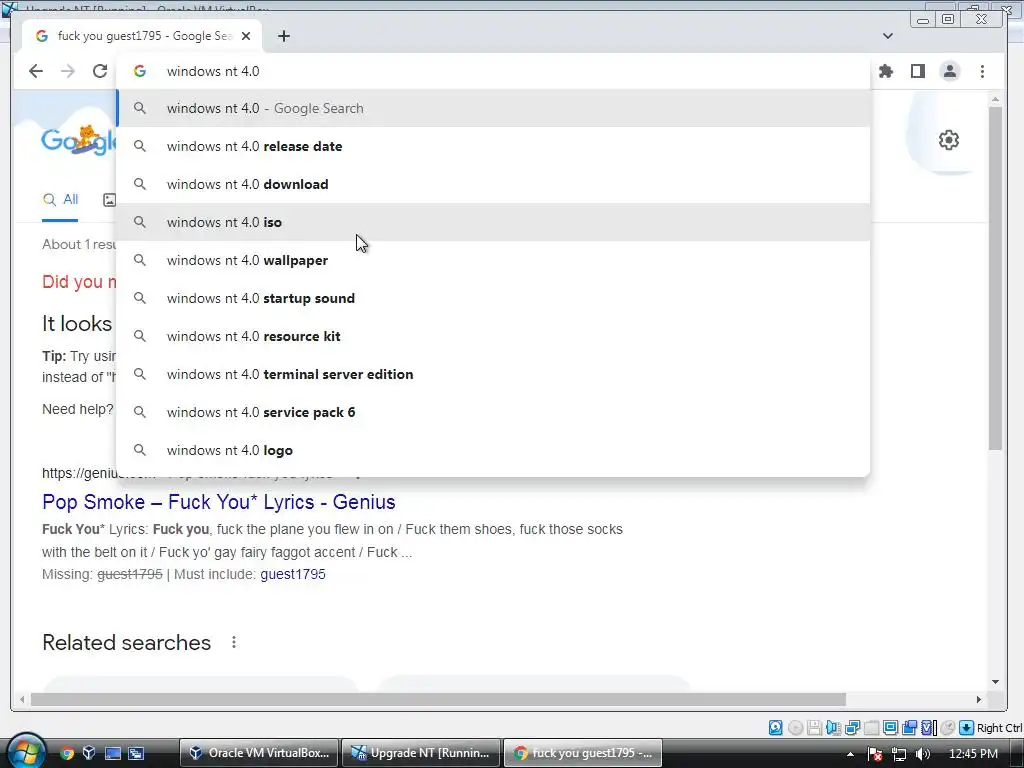Screen dimensions: 1024x768
Task: Click the forward navigation arrow
Action: (68, 71)
